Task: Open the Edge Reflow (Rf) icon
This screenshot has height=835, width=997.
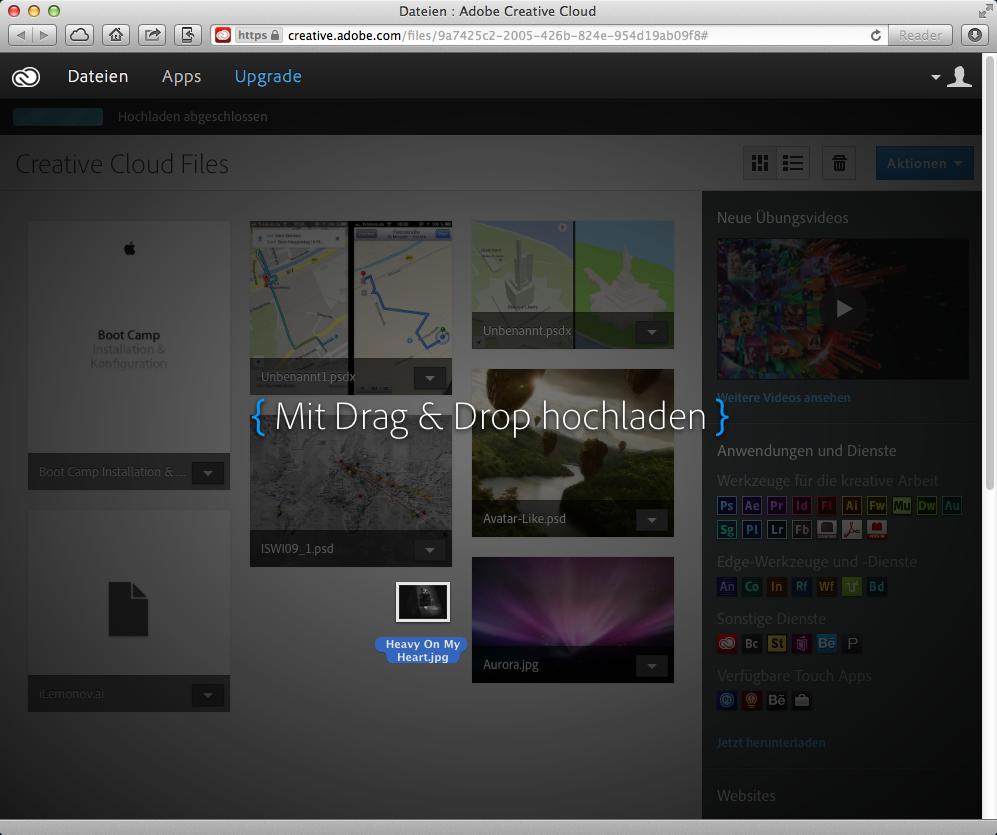Action: click(802, 586)
